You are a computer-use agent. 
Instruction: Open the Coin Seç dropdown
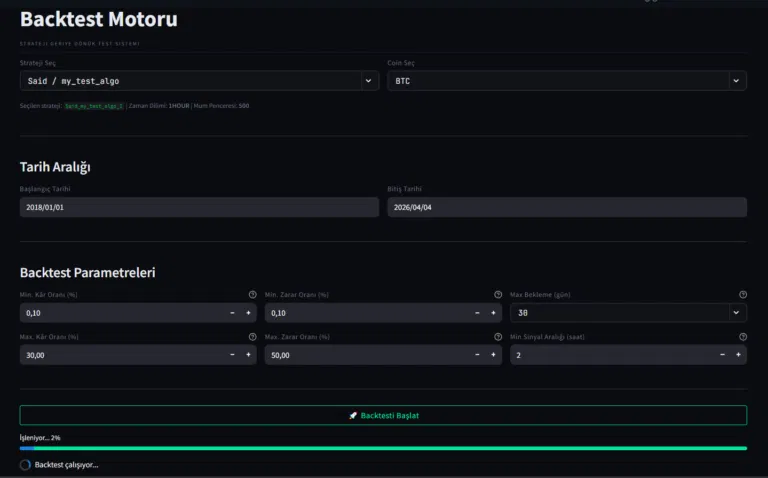pos(566,81)
